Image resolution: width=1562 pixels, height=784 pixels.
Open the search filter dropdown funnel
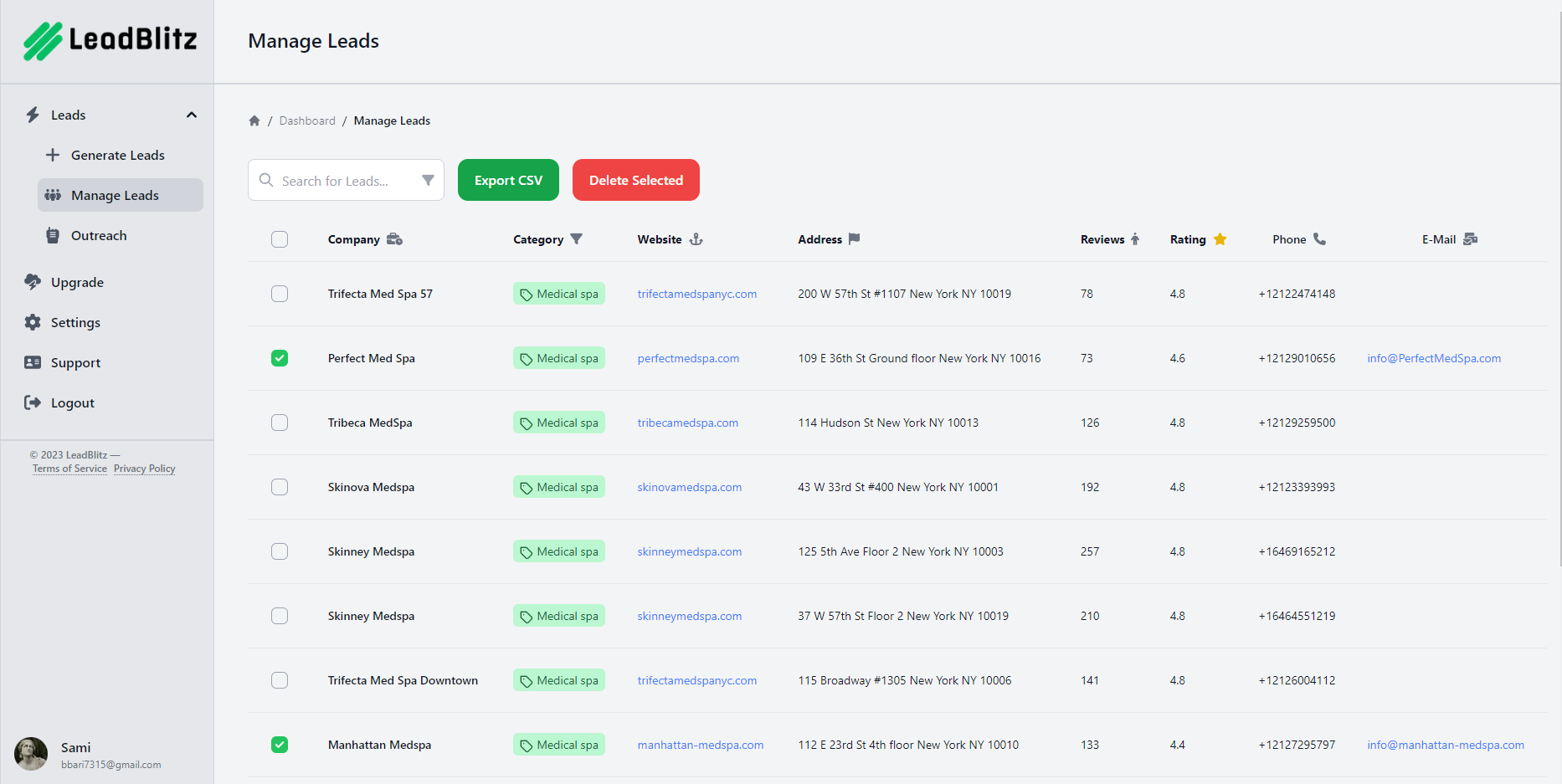[x=428, y=180]
